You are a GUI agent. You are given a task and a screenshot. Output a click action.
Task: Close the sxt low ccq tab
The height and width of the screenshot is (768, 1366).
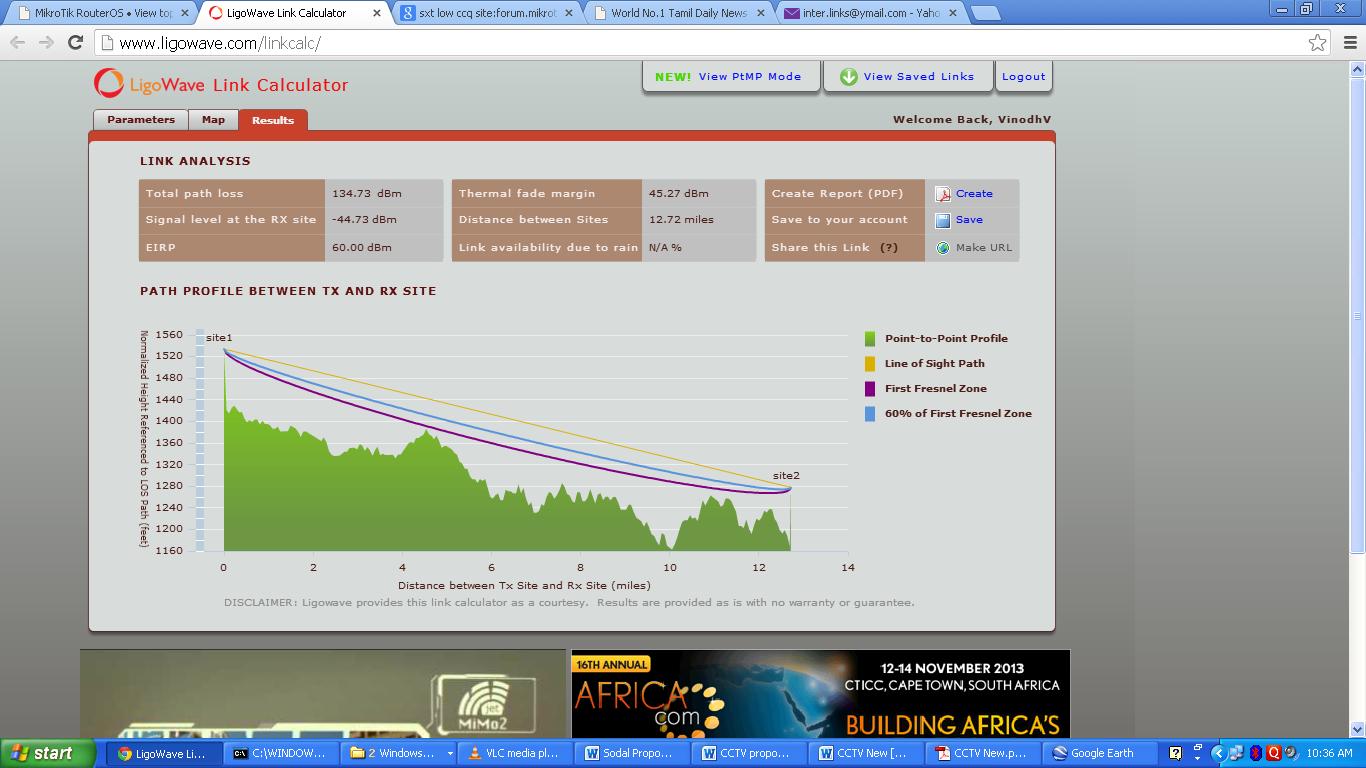[570, 13]
